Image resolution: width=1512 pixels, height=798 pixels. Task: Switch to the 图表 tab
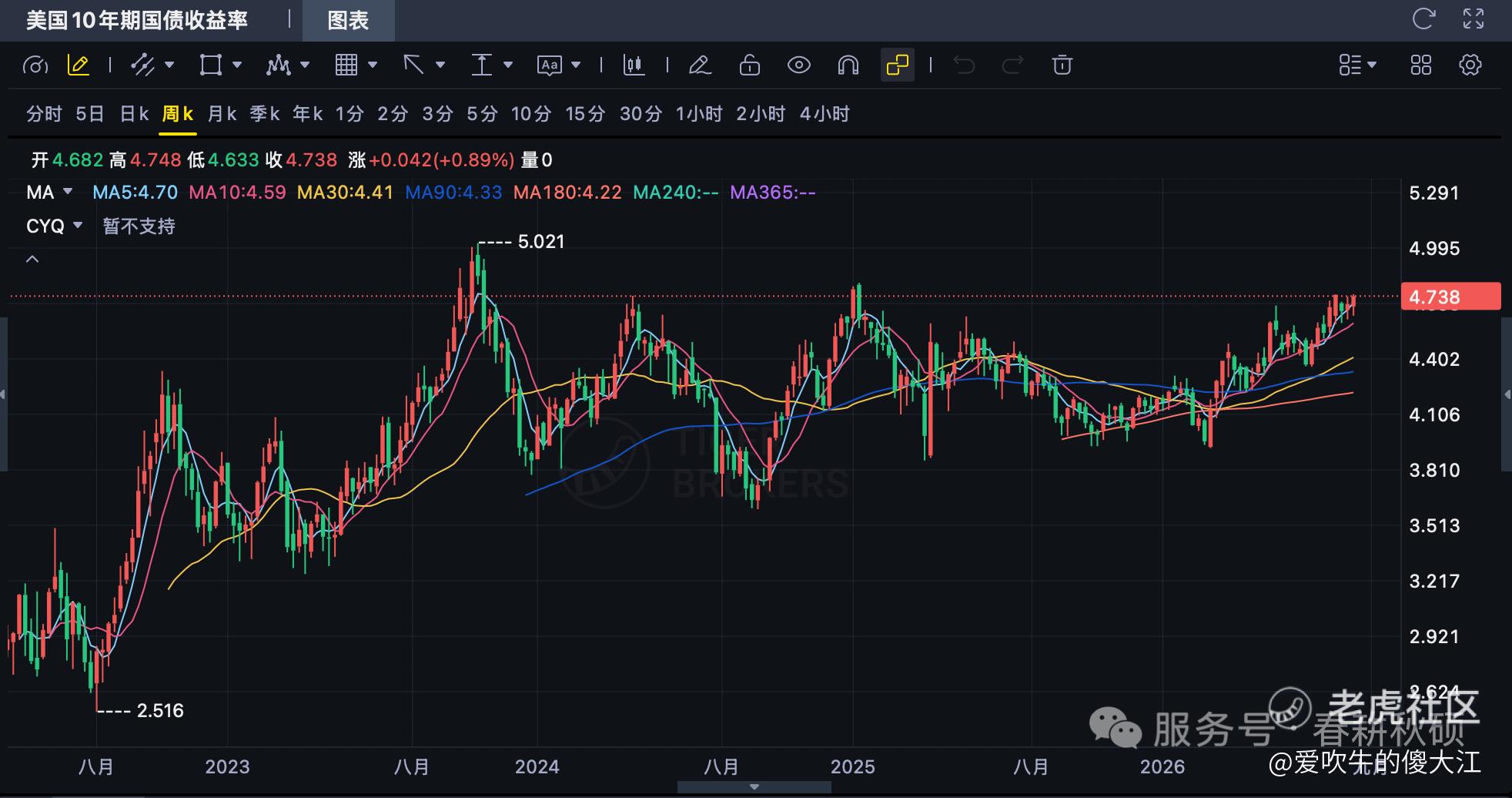(349, 21)
